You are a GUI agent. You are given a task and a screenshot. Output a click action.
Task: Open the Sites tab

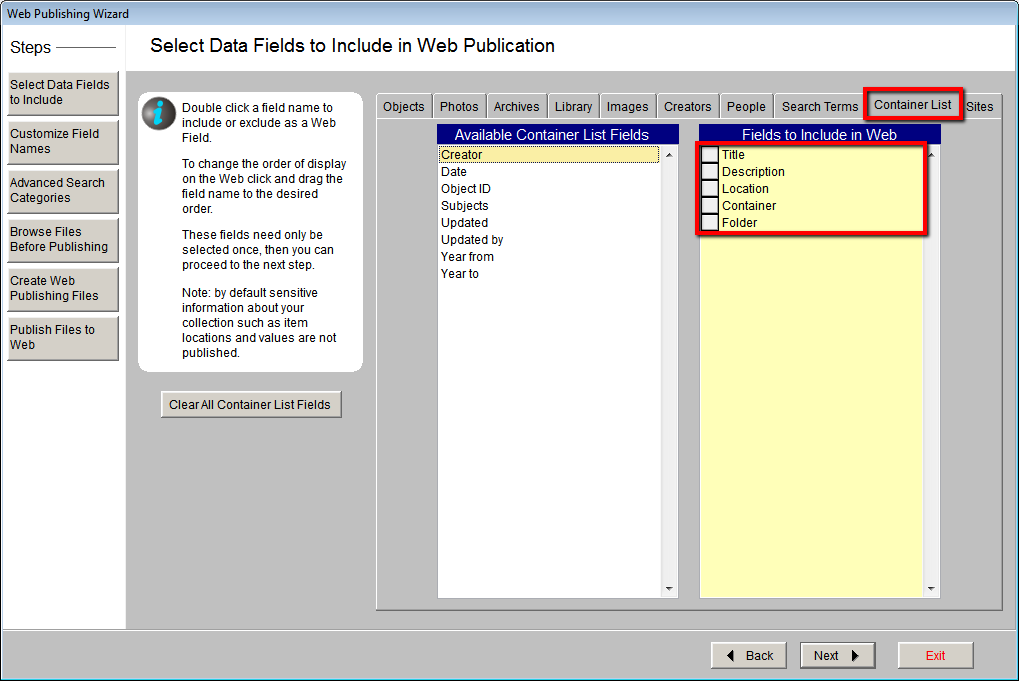click(x=979, y=106)
